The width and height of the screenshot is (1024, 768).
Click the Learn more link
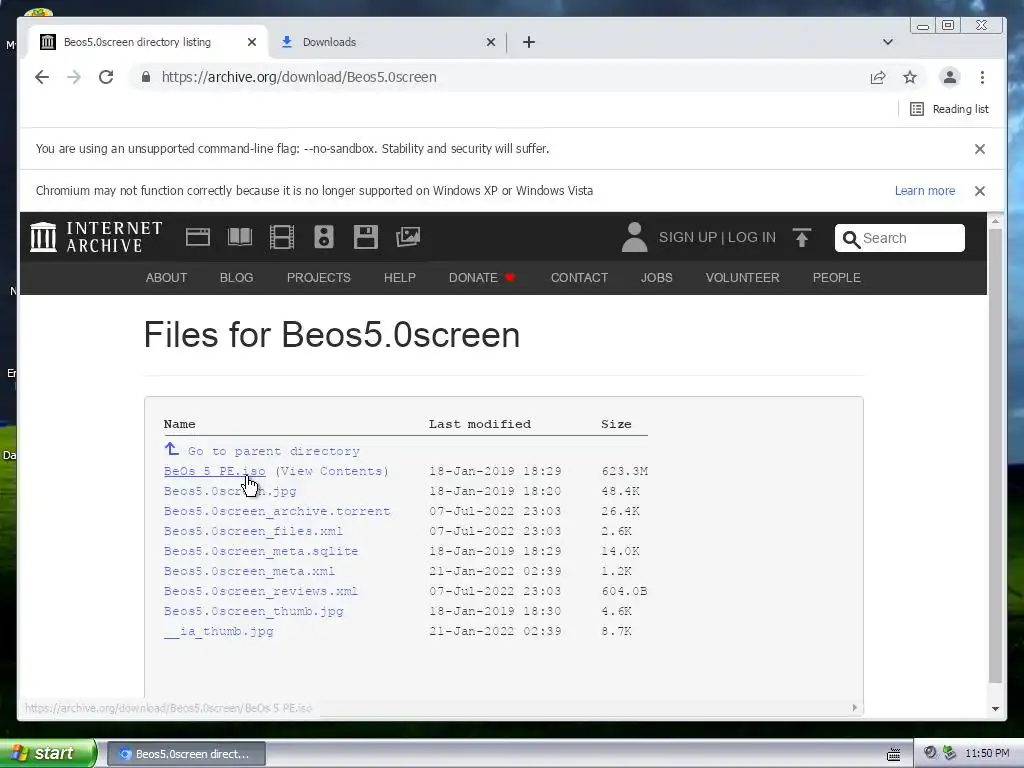925,191
